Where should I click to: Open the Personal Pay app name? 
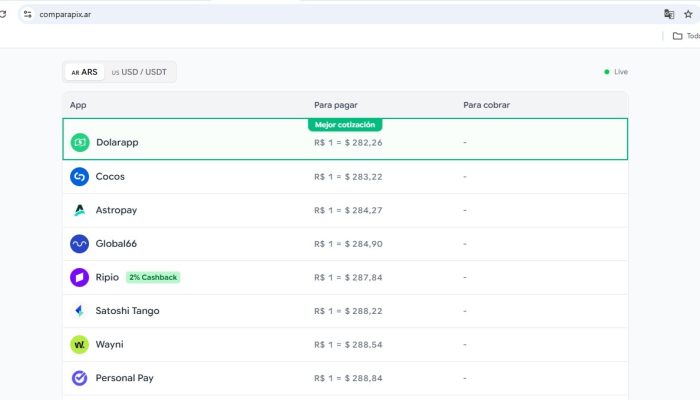(x=125, y=378)
